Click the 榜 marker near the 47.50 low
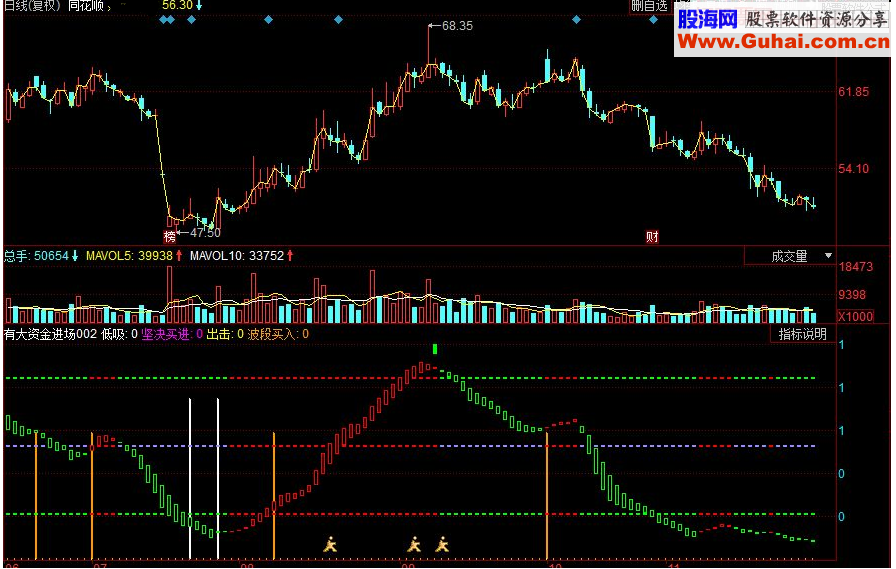The height and width of the screenshot is (569, 896). [x=170, y=236]
